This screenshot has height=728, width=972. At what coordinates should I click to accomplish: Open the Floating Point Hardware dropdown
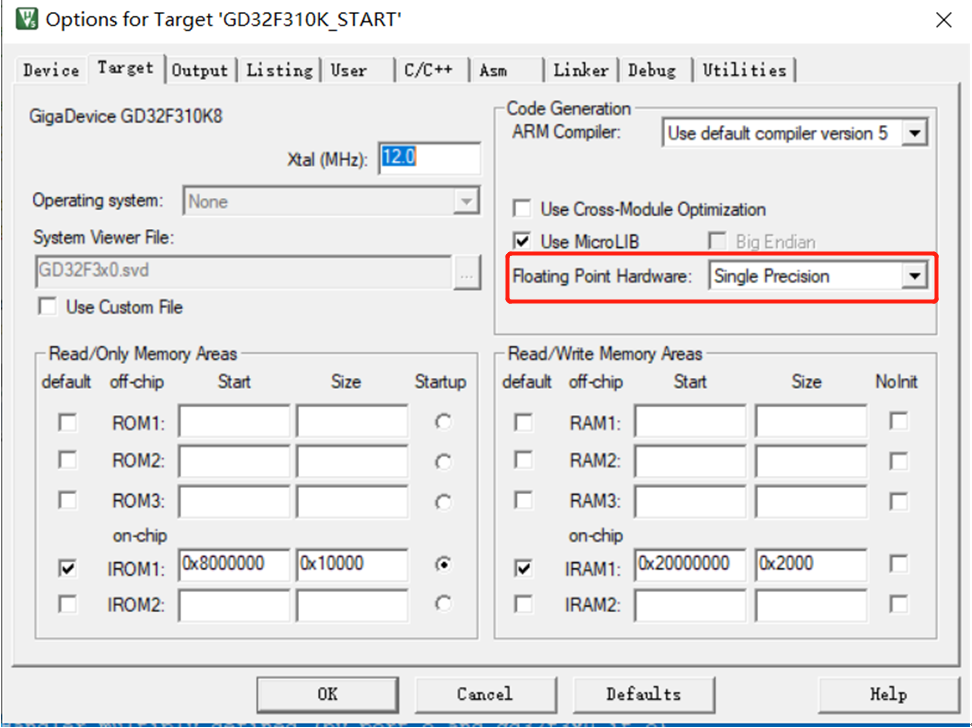coord(915,276)
